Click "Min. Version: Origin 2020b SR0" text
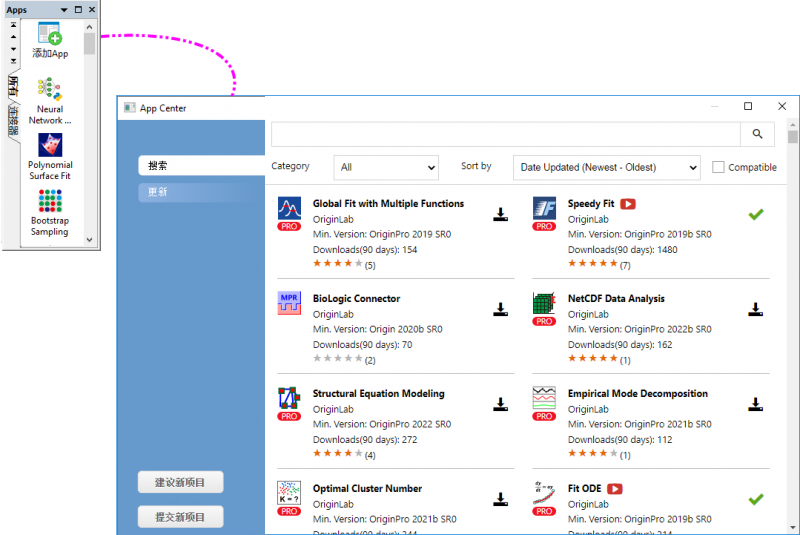 pyautogui.click(x=378, y=329)
